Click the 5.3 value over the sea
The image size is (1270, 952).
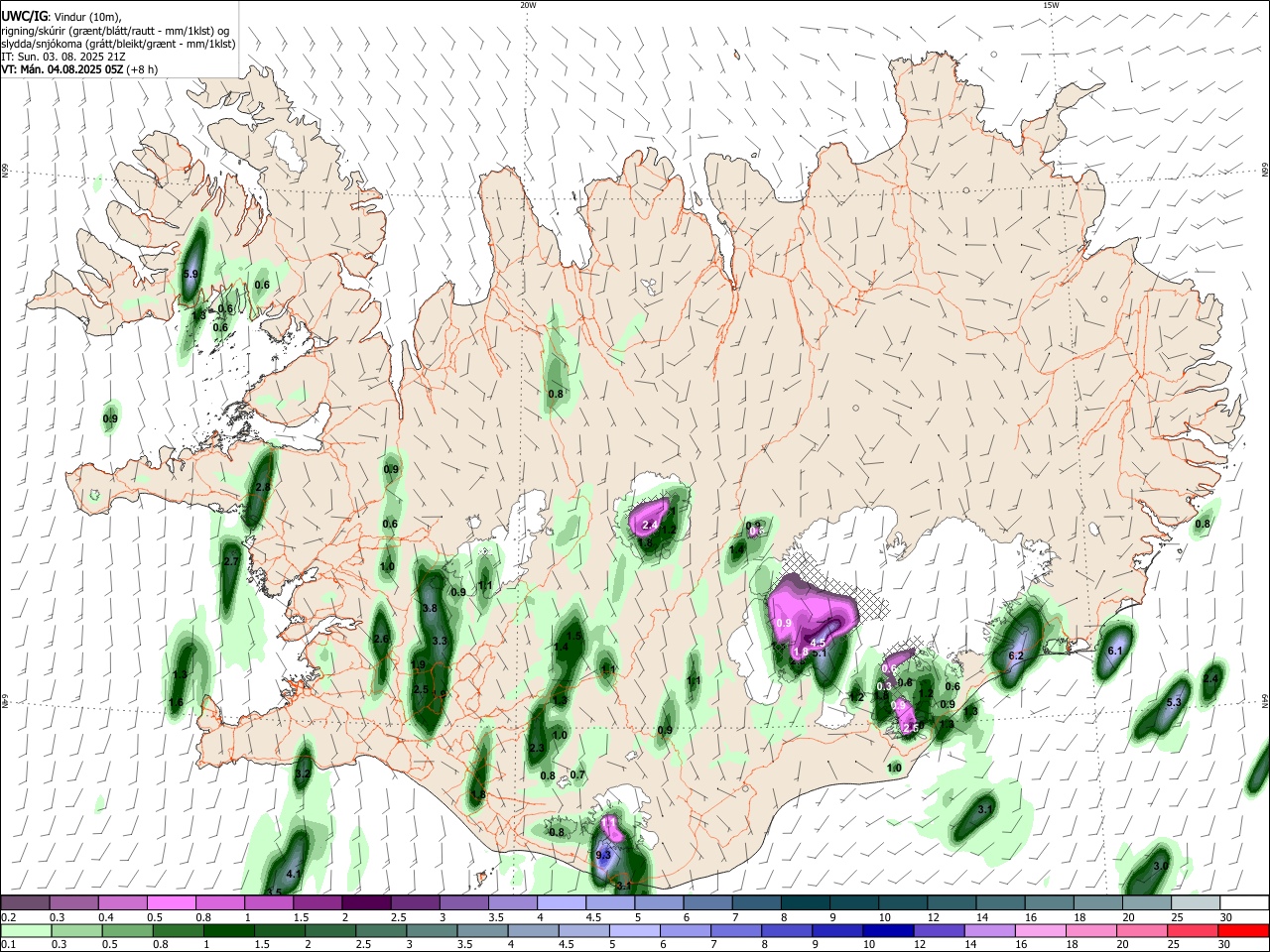(x=1174, y=702)
